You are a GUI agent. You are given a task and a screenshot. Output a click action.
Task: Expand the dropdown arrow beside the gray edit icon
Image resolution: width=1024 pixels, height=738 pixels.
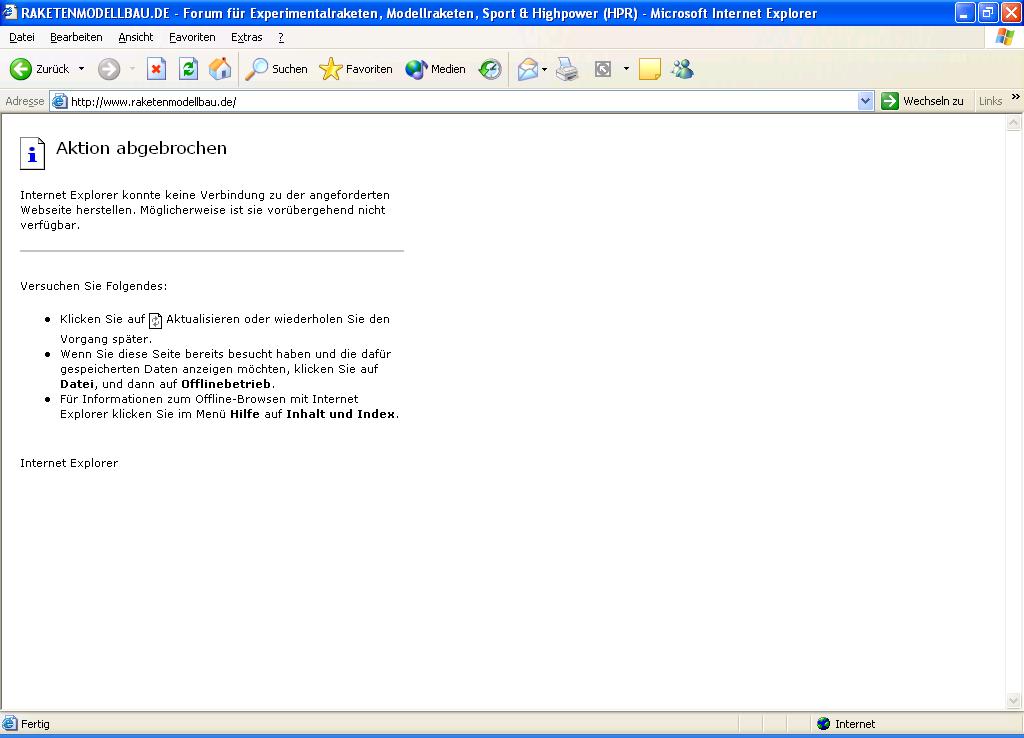[626, 69]
